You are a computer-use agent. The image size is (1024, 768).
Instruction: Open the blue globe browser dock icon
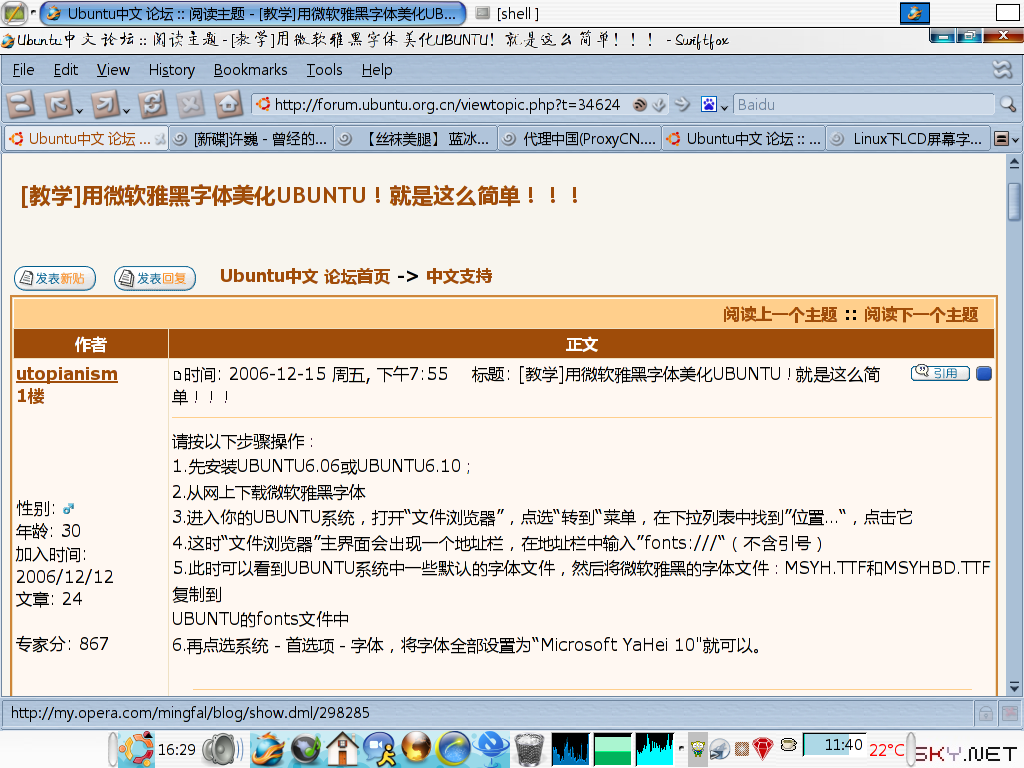click(454, 748)
